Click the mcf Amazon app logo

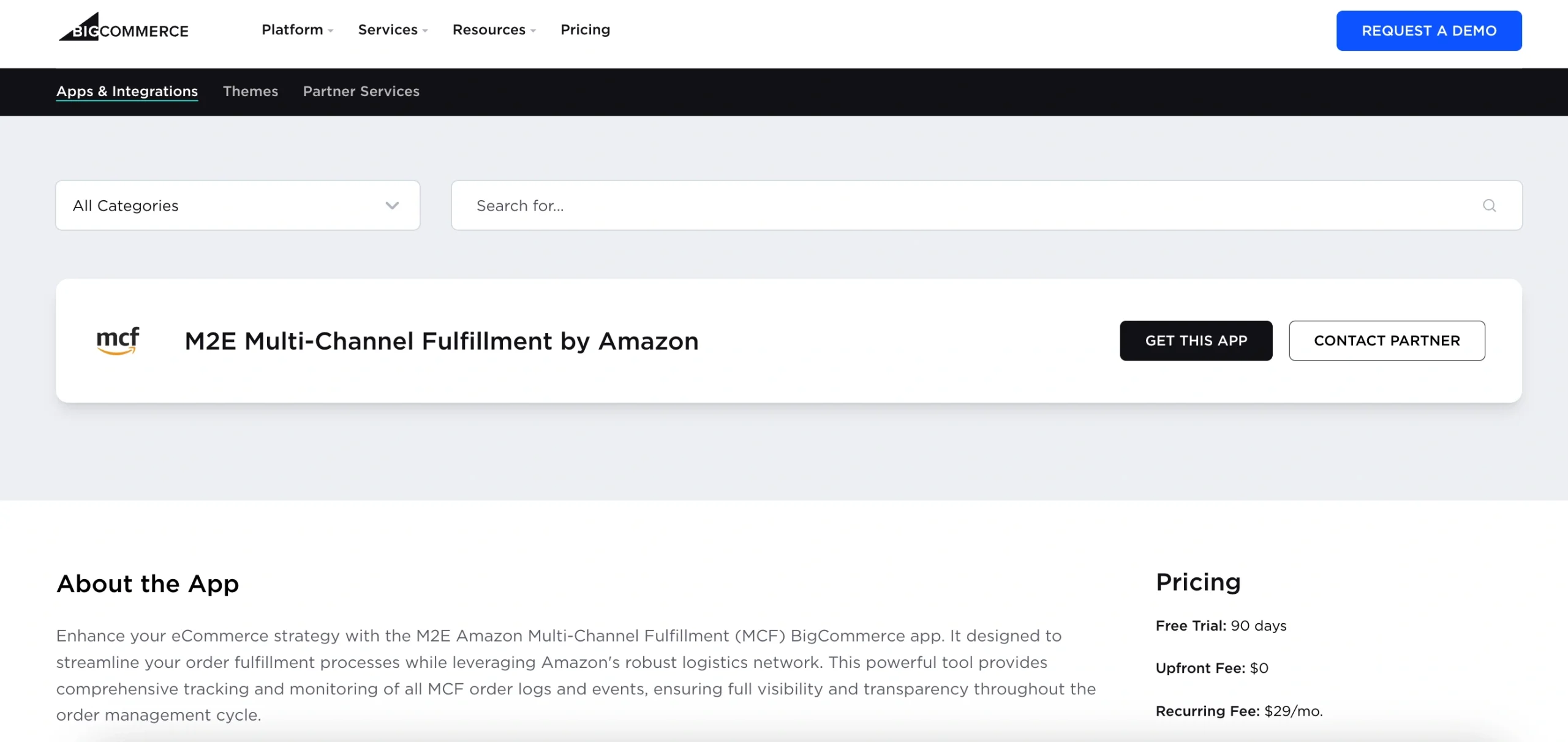point(118,340)
